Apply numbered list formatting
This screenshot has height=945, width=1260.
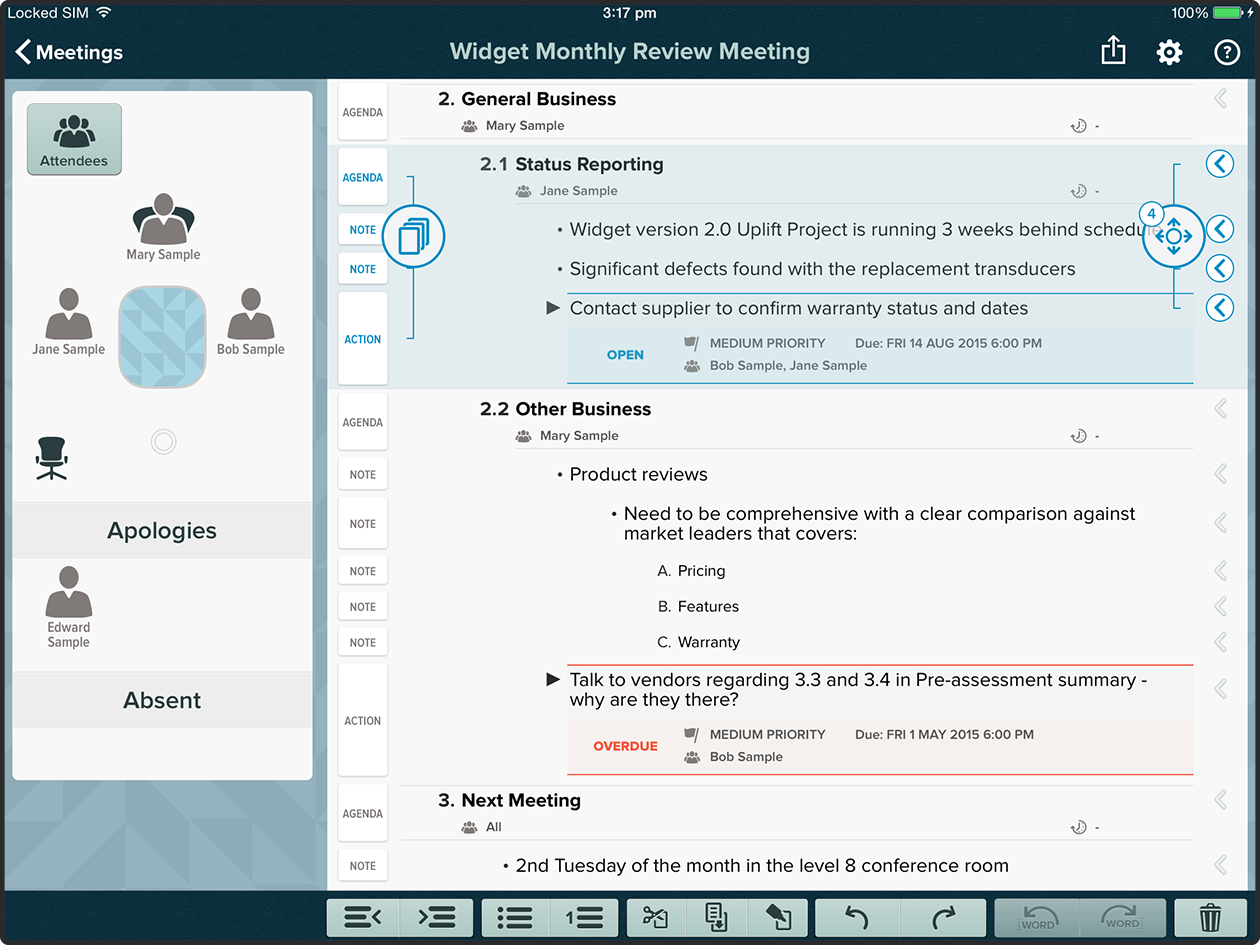click(x=584, y=917)
